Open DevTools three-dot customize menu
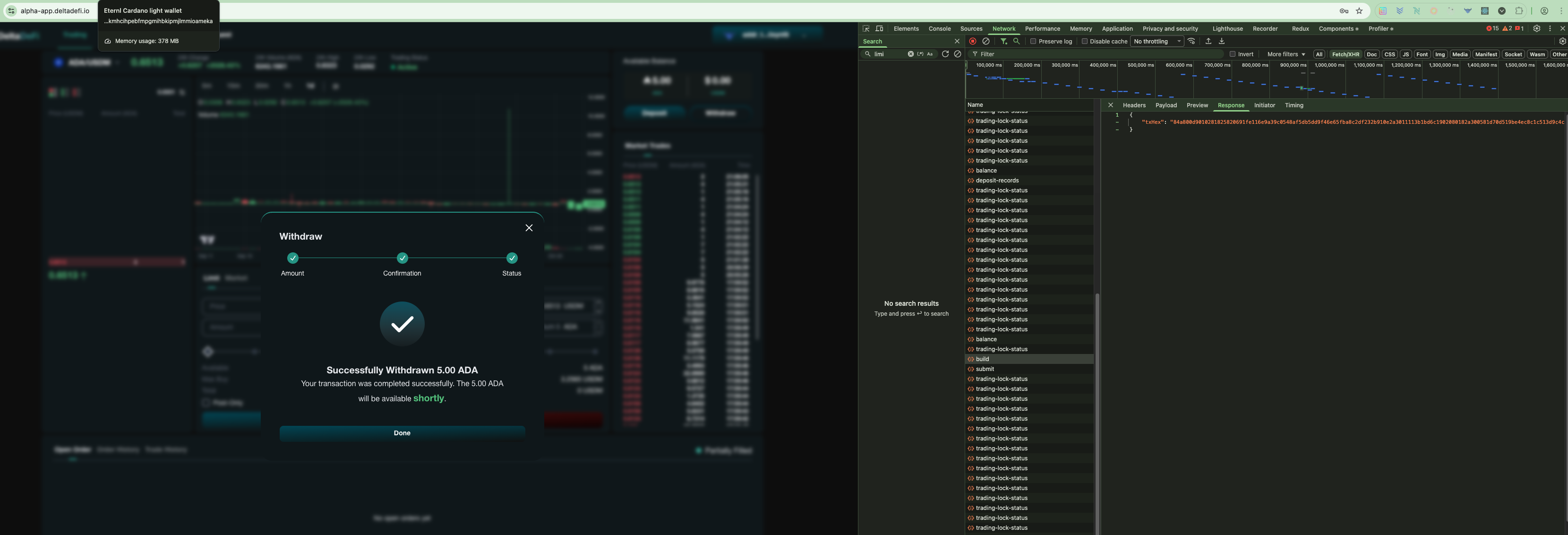 click(x=1550, y=29)
